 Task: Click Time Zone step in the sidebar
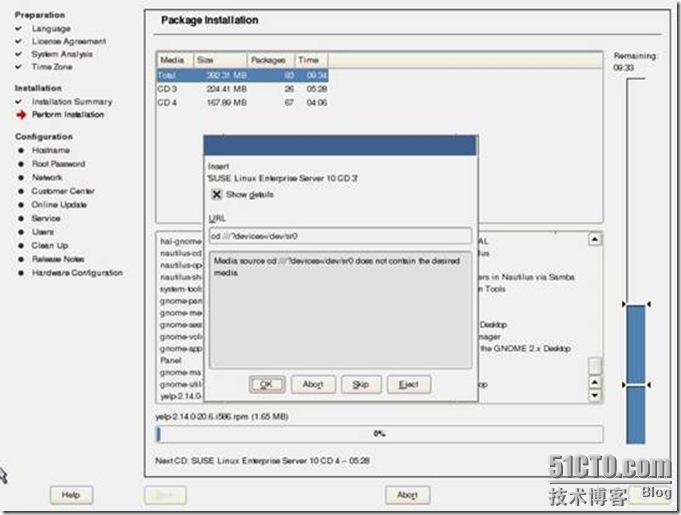52,67
